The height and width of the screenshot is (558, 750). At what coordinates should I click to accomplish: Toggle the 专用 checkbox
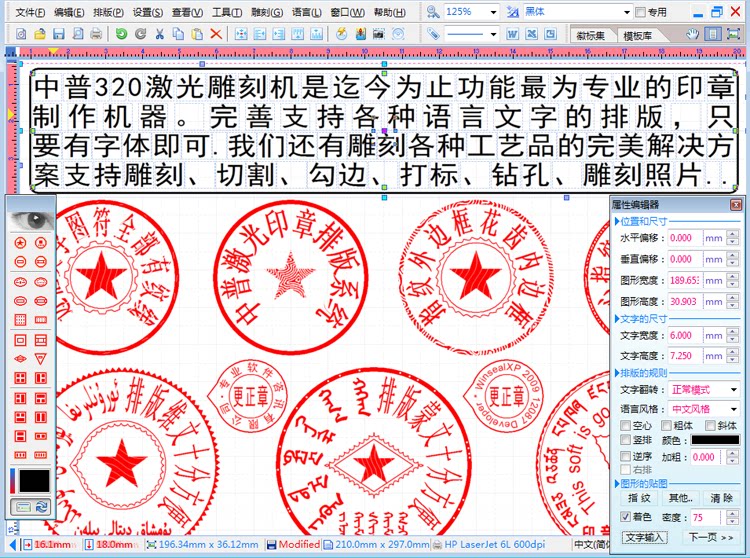(x=640, y=12)
